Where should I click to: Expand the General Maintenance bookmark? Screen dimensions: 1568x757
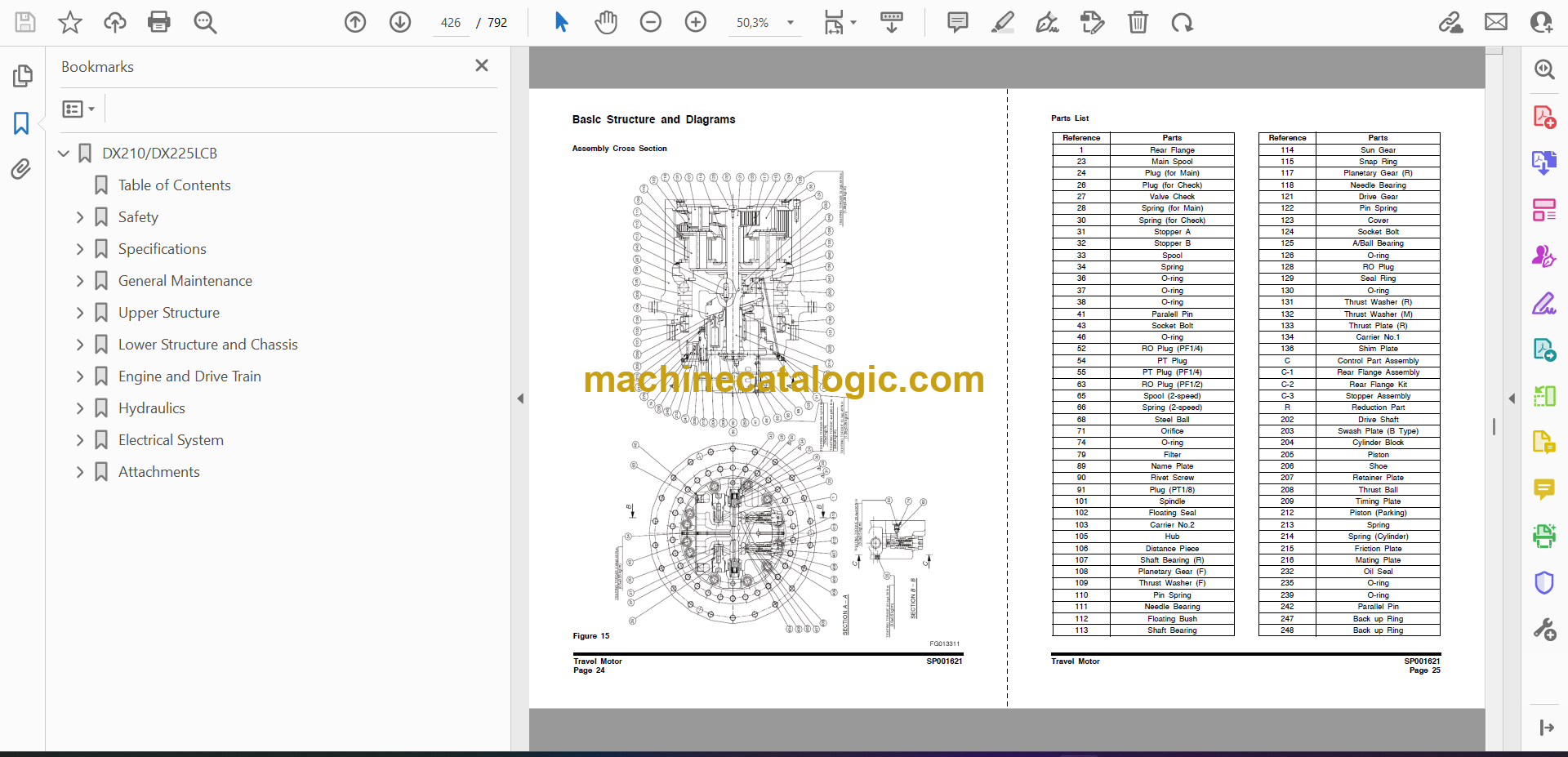[80, 281]
